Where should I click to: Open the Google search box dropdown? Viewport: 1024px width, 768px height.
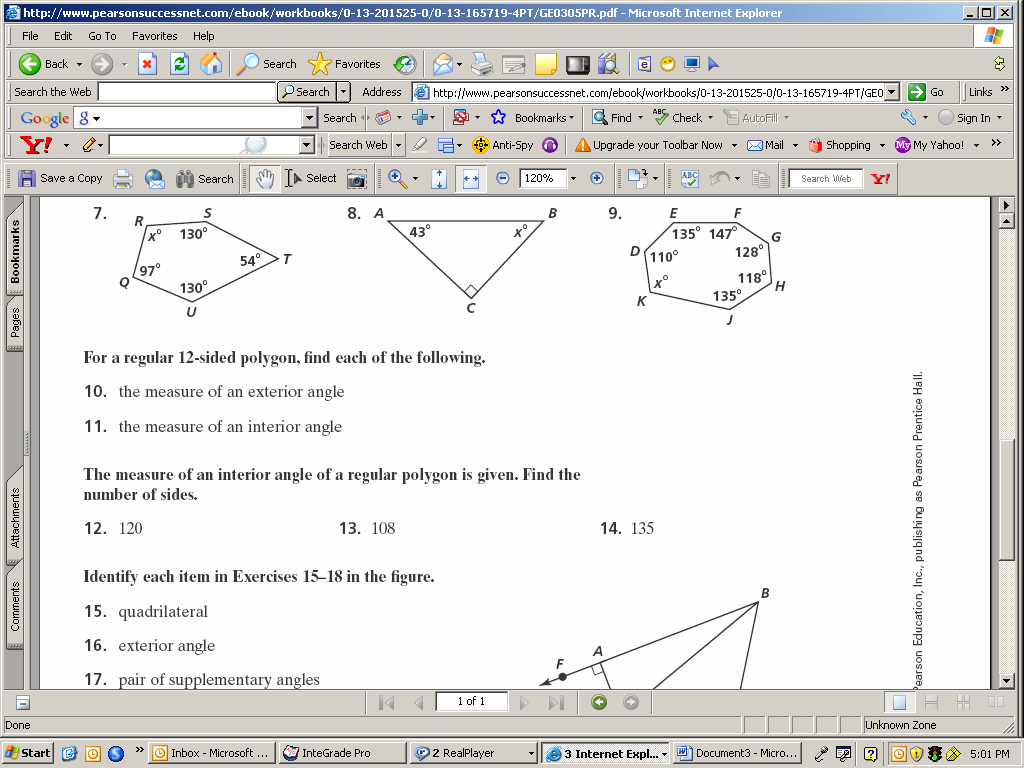(x=309, y=118)
